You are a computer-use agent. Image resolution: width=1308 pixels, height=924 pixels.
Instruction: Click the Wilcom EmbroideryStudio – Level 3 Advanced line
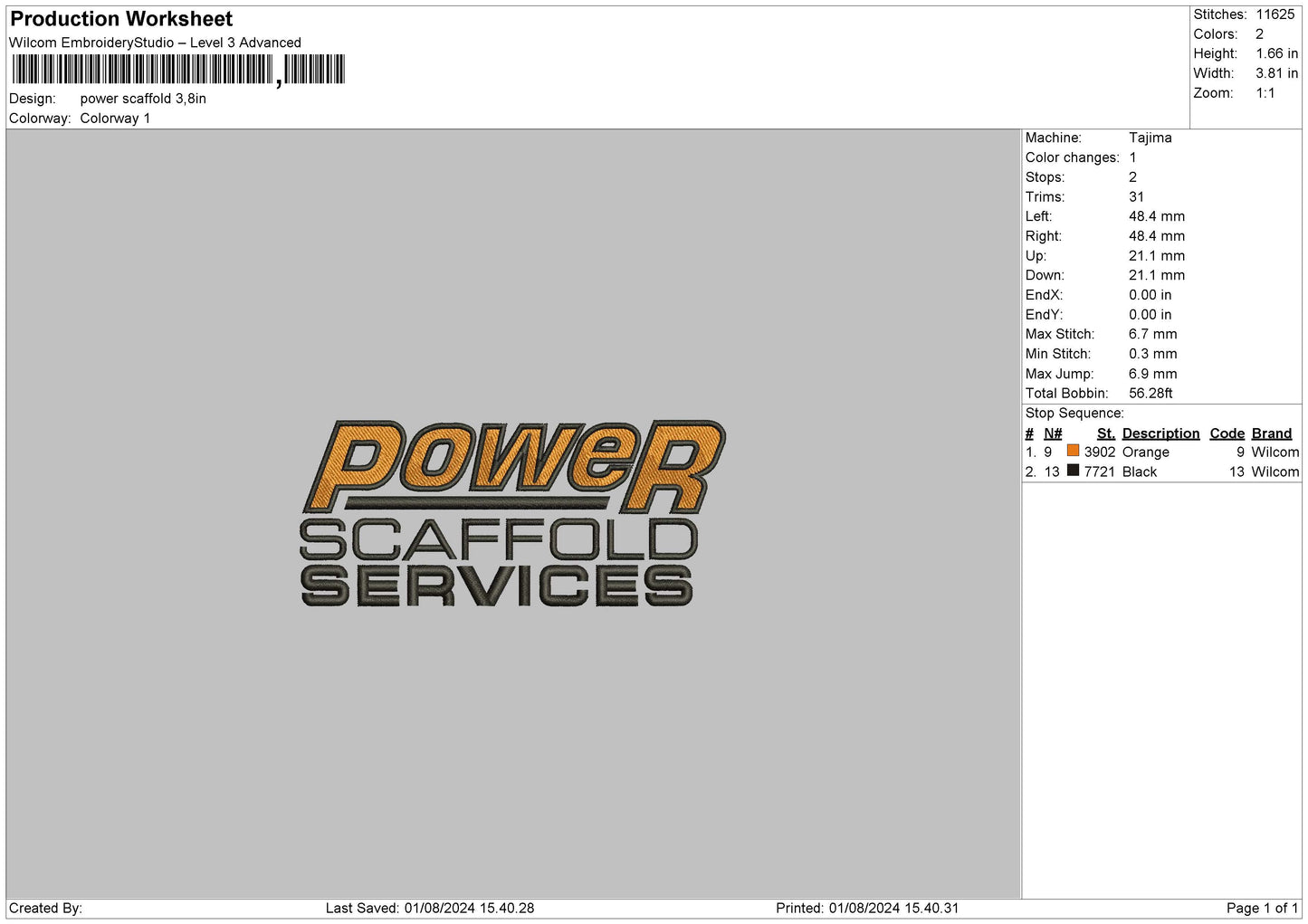pos(155,43)
